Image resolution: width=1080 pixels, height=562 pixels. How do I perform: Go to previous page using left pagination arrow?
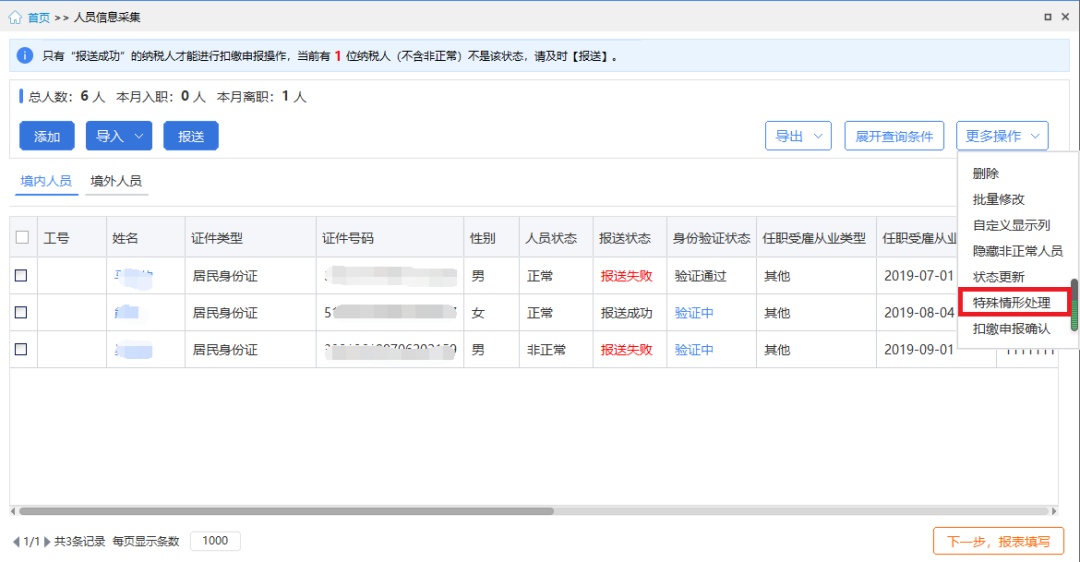click(x=16, y=541)
